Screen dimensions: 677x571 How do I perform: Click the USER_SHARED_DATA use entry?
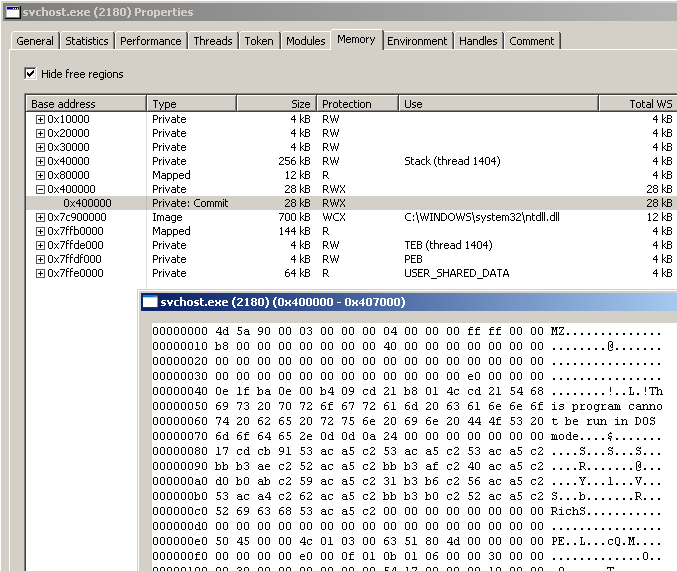pos(456,273)
